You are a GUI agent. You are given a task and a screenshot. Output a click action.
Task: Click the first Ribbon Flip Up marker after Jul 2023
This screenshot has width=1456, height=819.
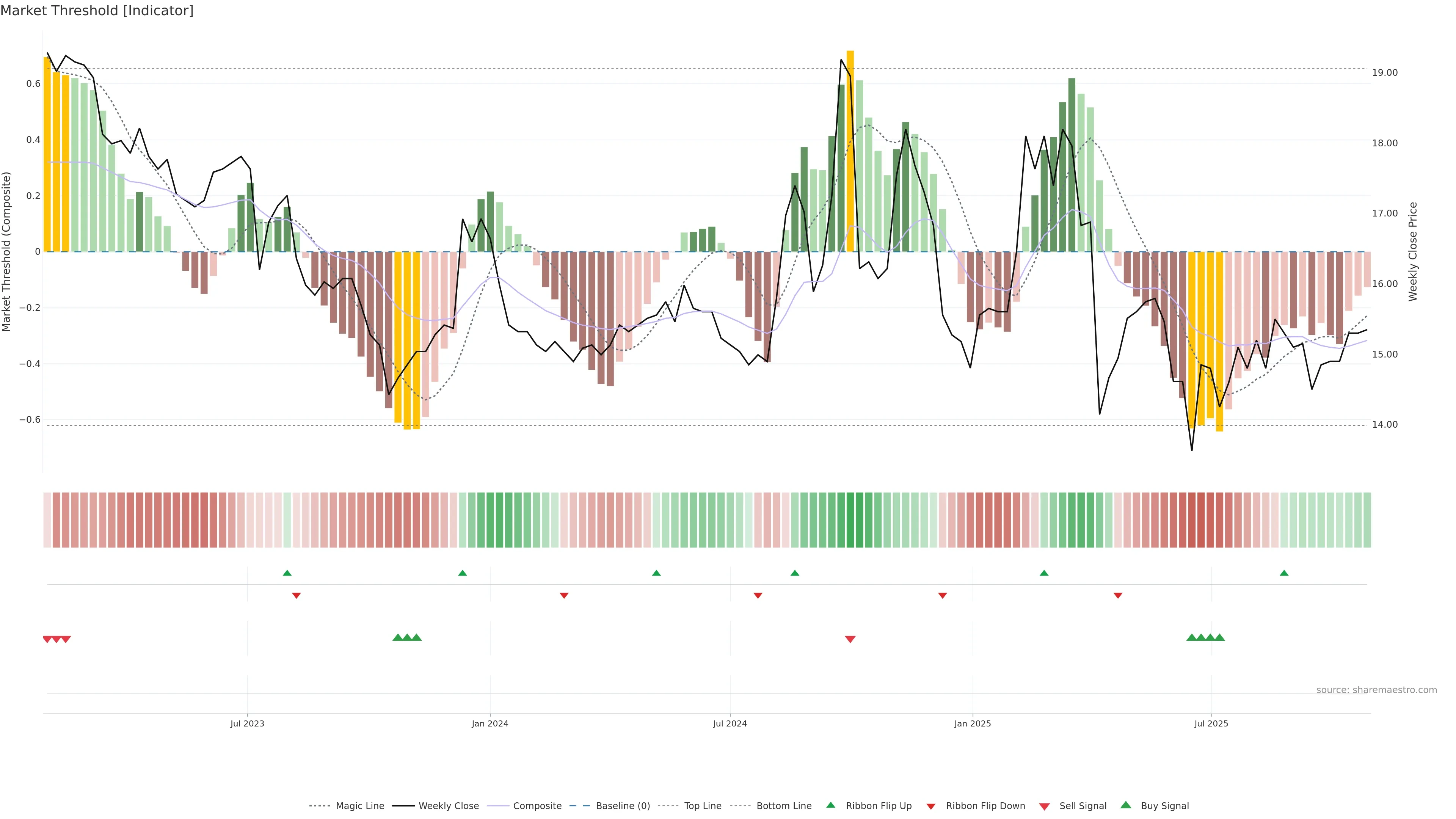(287, 573)
